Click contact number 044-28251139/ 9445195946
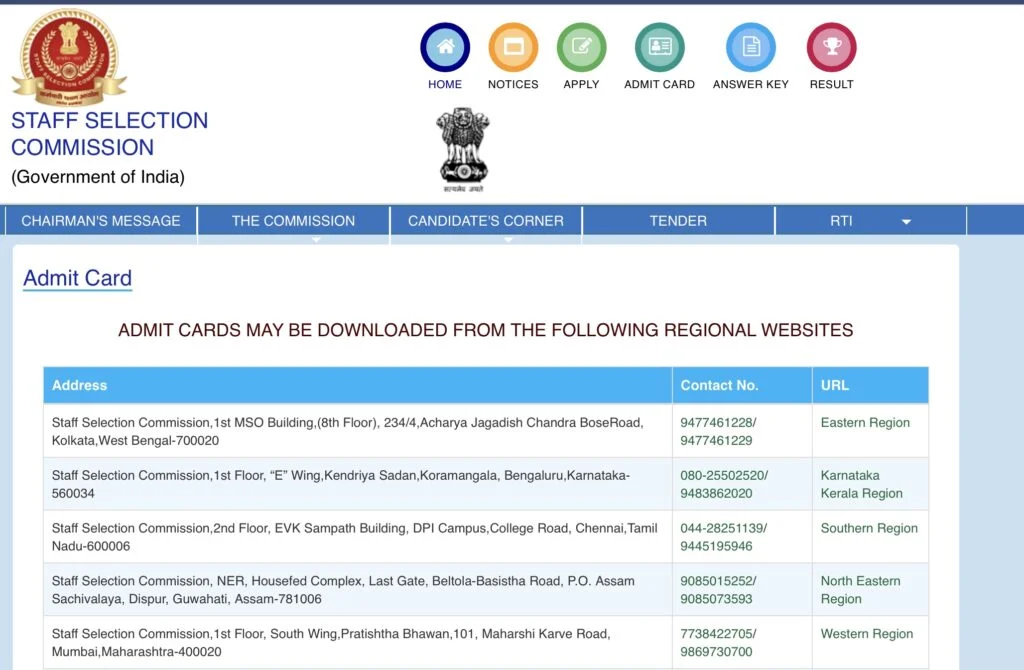 (723, 537)
